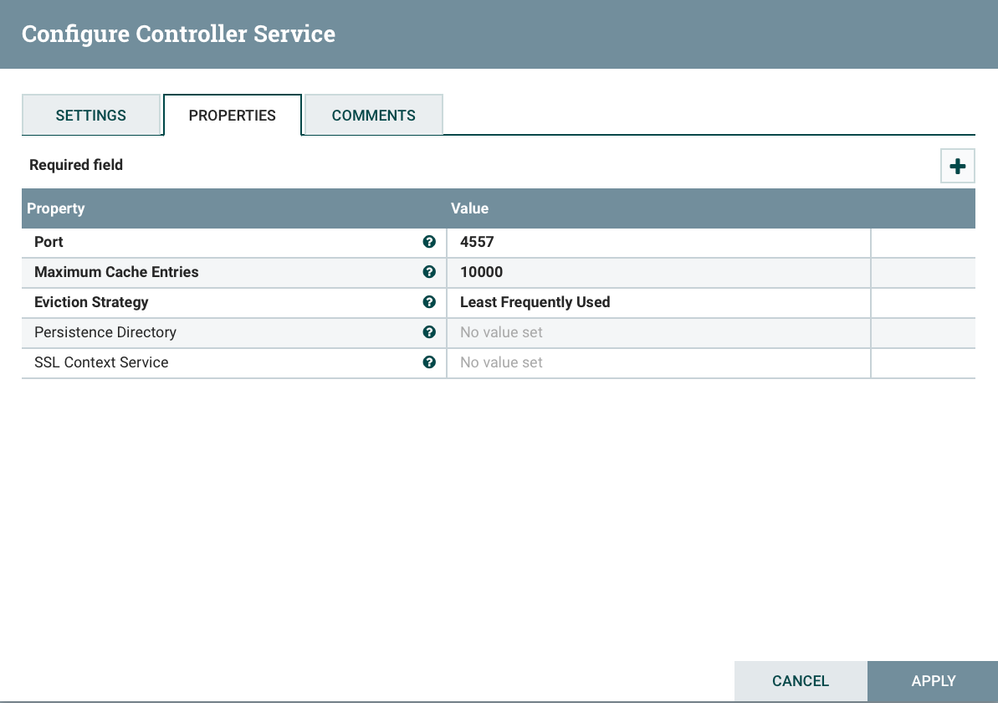Open SSL Context Service value selector
This screenshot has height=703, width=998.
tap(659, 362)
